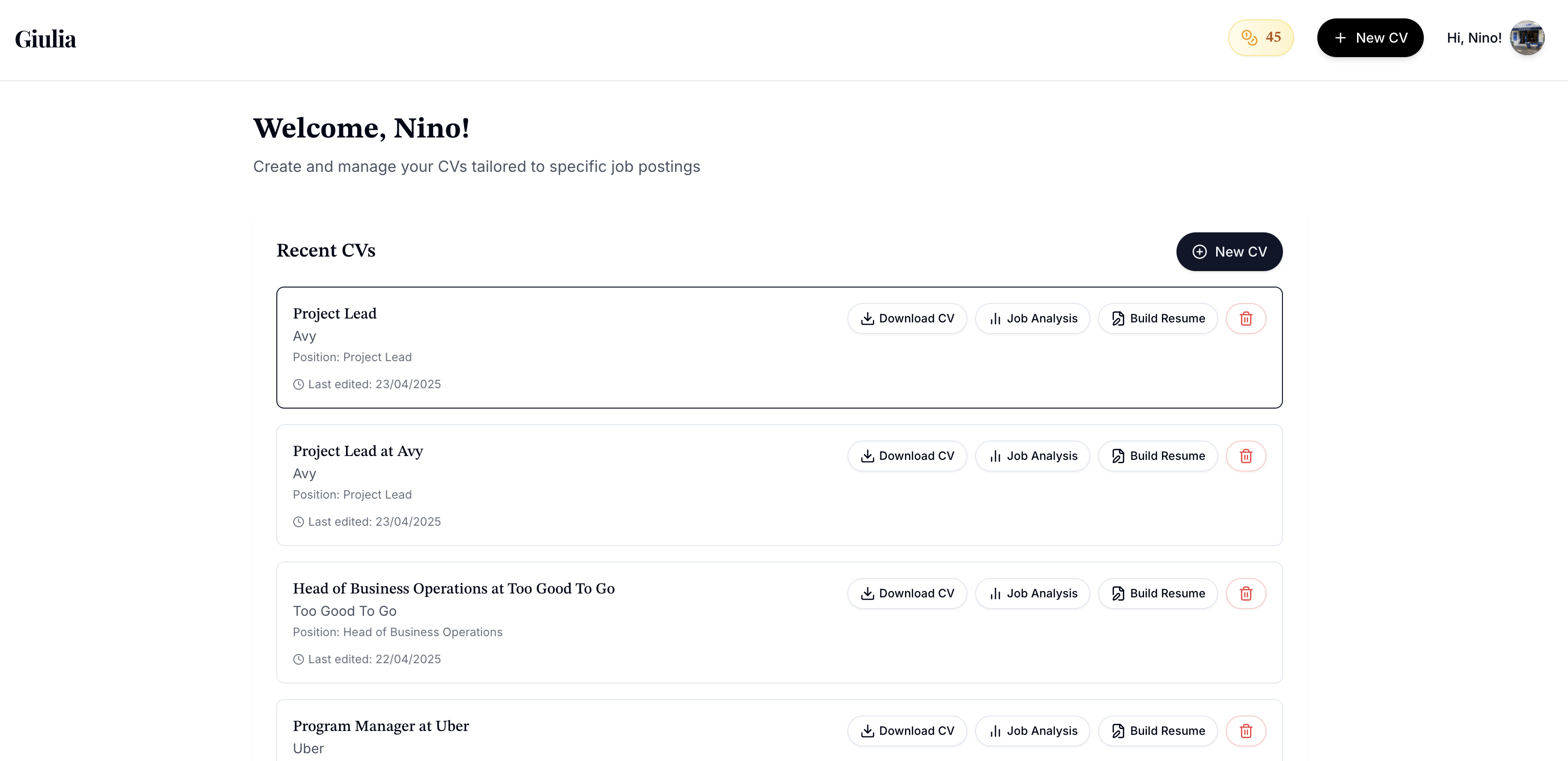Image resolution: width=1568 pixels, height=761 pixels.
Task: Download CV for first Project Lead entry
Action: pos(907,319)
